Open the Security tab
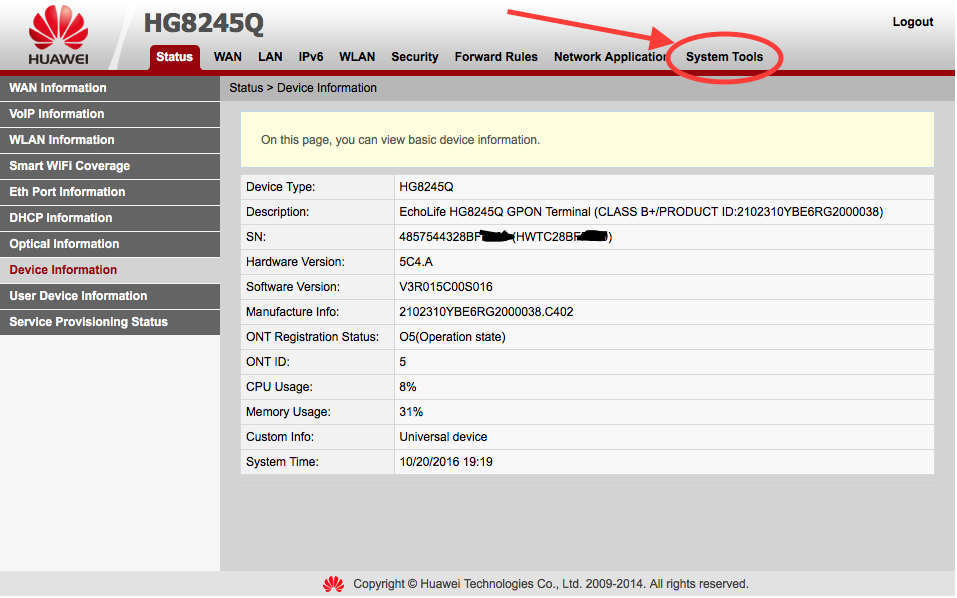 [x=415, y=57]
